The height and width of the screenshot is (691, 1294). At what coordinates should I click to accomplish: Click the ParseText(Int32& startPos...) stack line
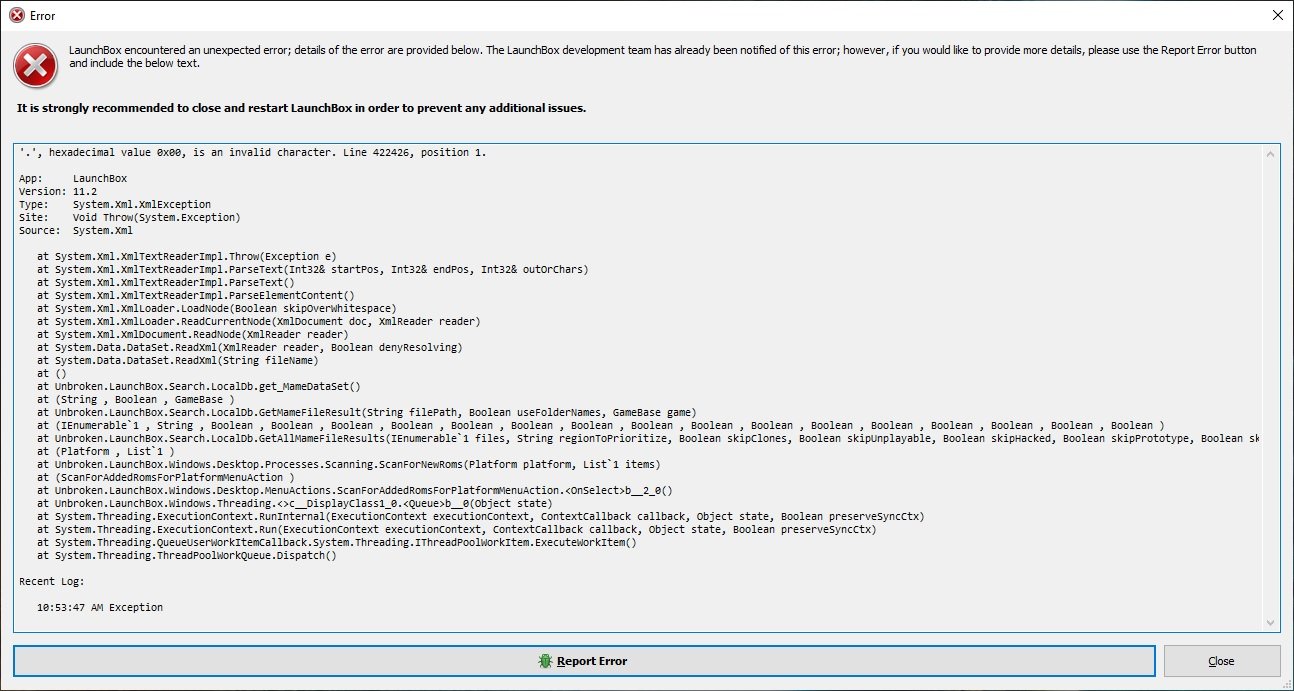pos(313,269)
